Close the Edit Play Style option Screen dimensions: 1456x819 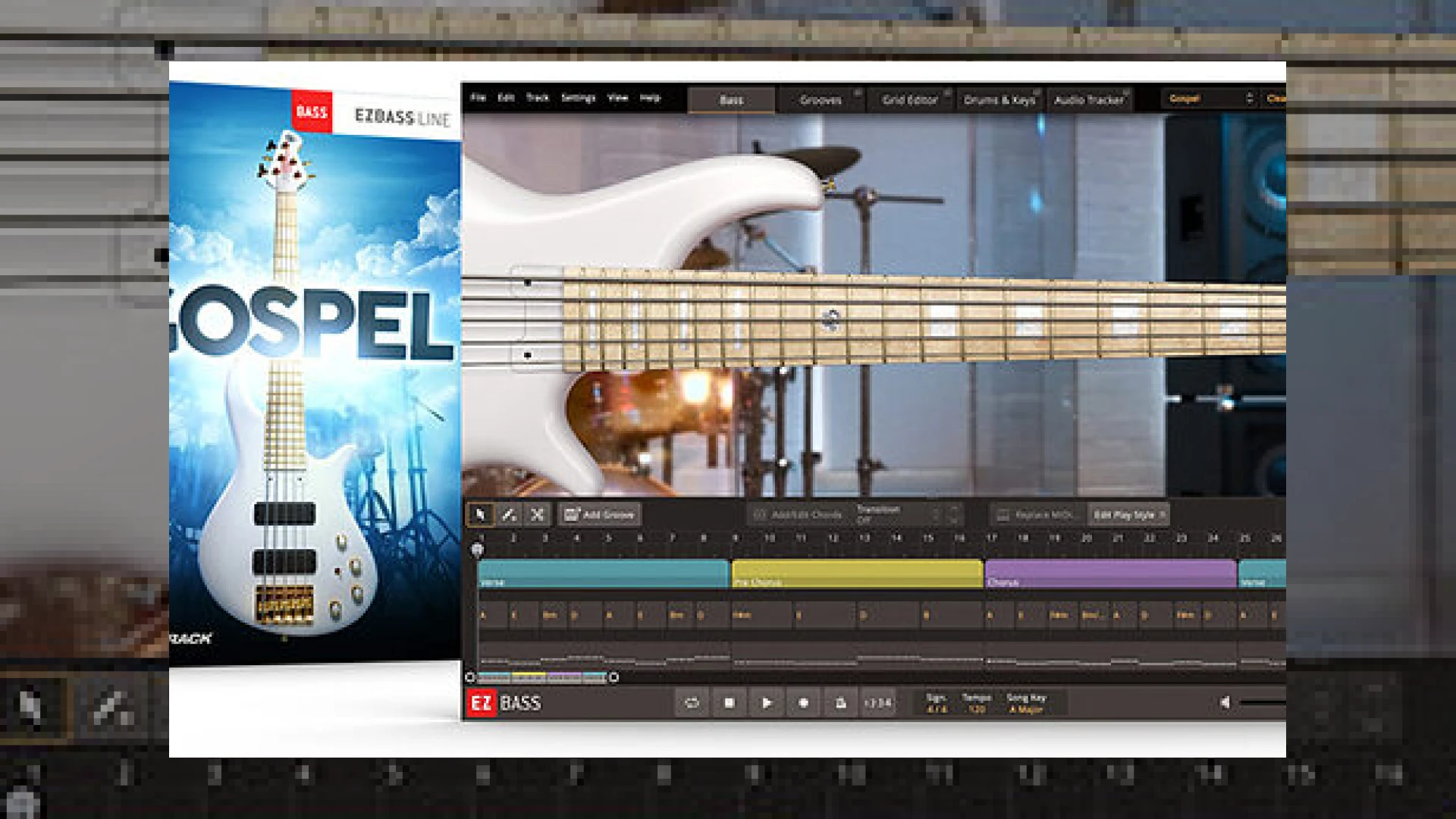click(1163, 515)
